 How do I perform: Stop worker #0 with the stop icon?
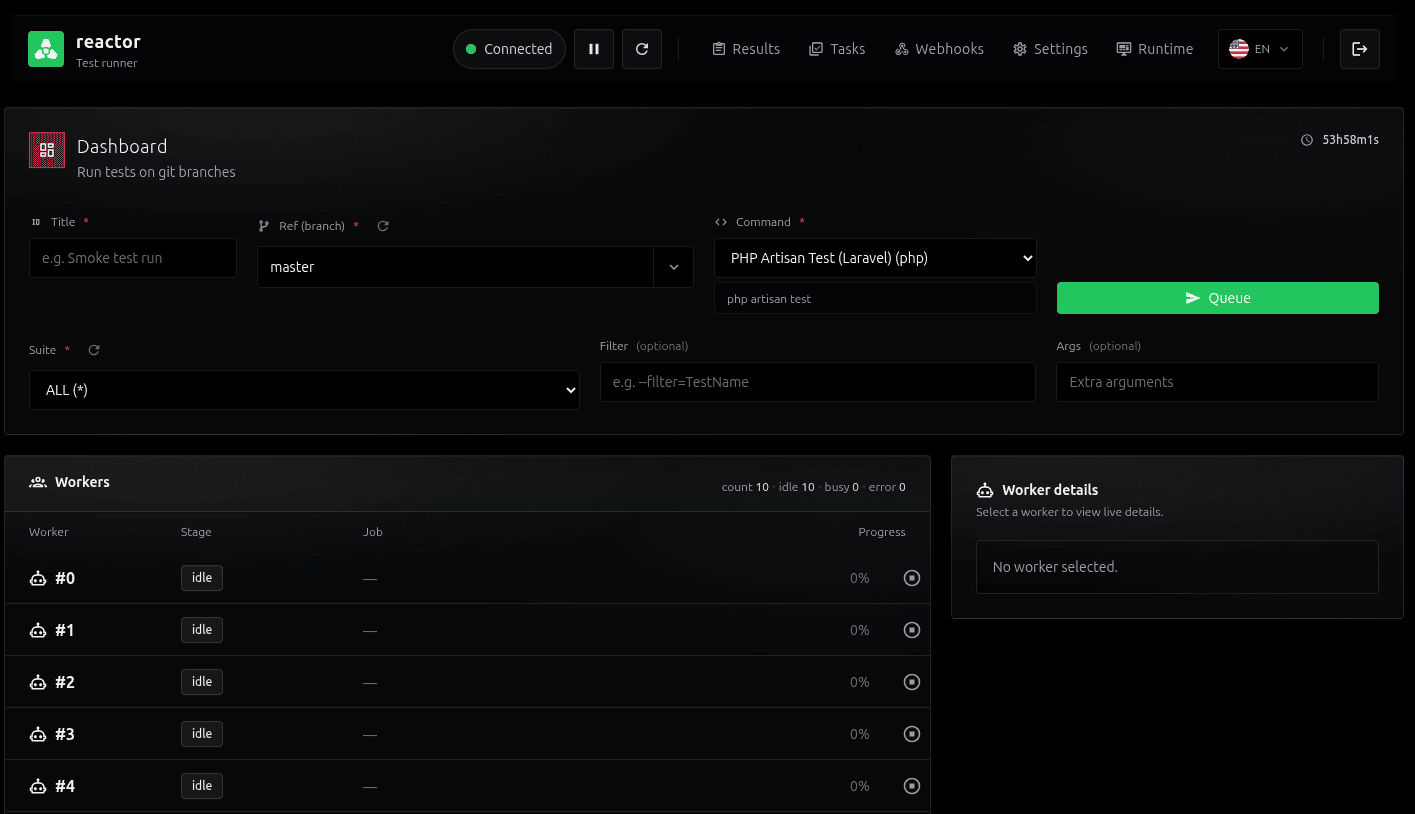[x=912, y=578]
